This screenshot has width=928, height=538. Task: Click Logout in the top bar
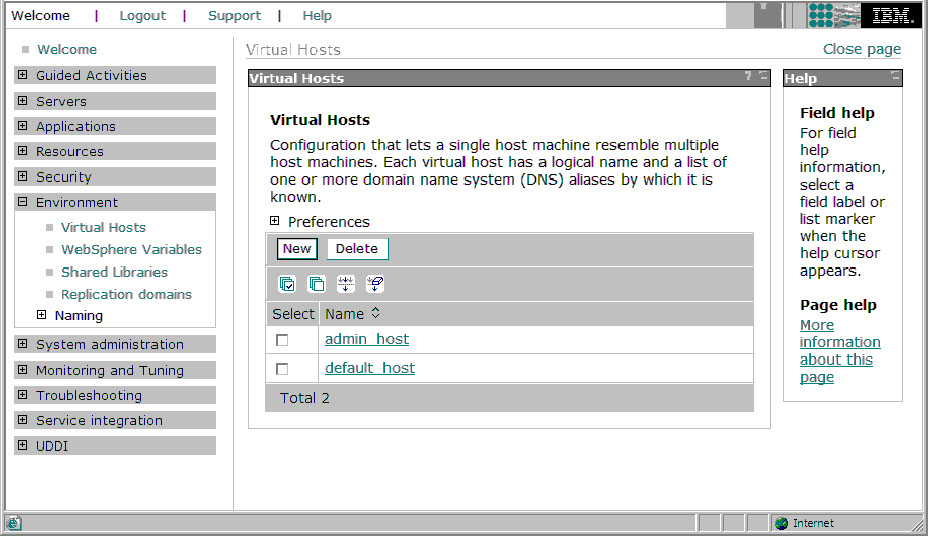pyautogui.click(x=143, y=16)
